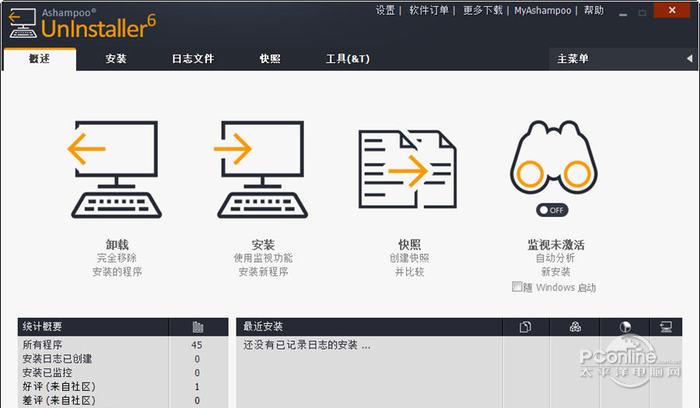Switch to the 日志文件 tab
Image resolution: width=700 pixels, height=408 pixels.
(193, 58)
